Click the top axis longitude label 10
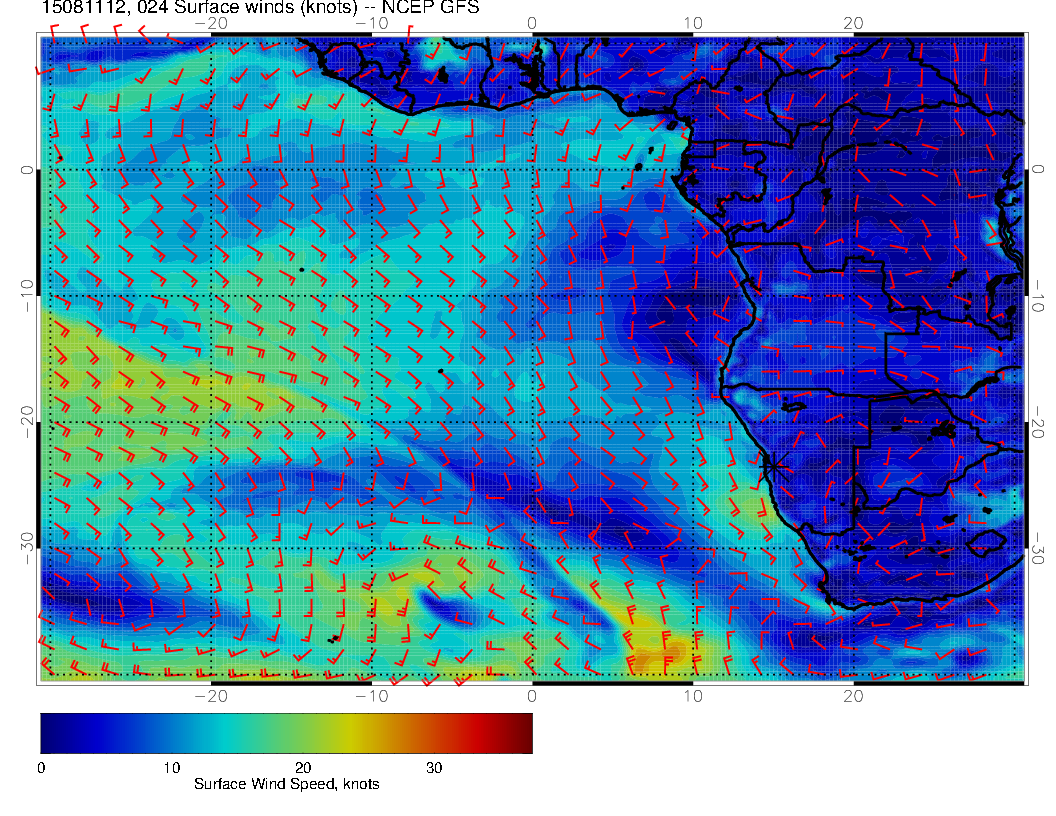 click(x=693, y=24)
